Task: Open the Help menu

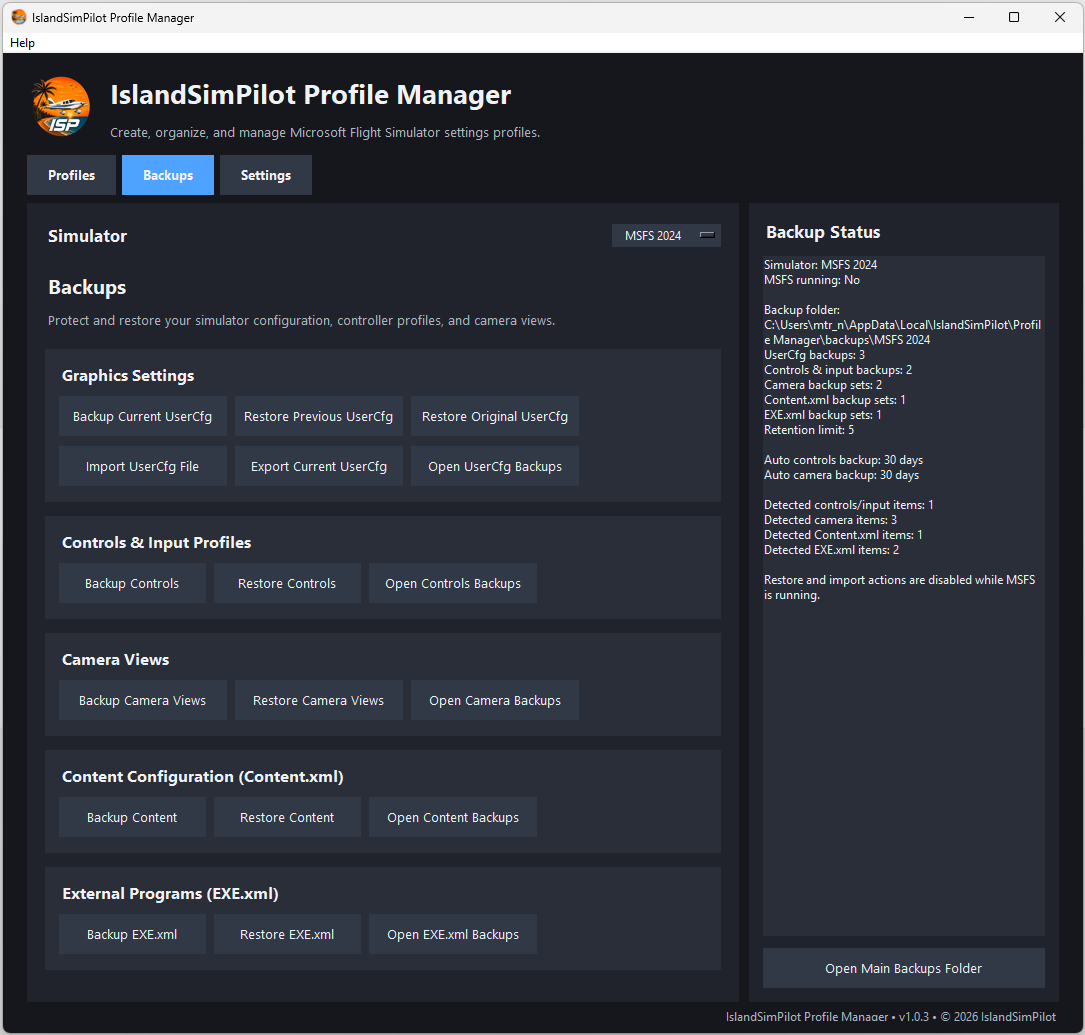Action: 22,43
